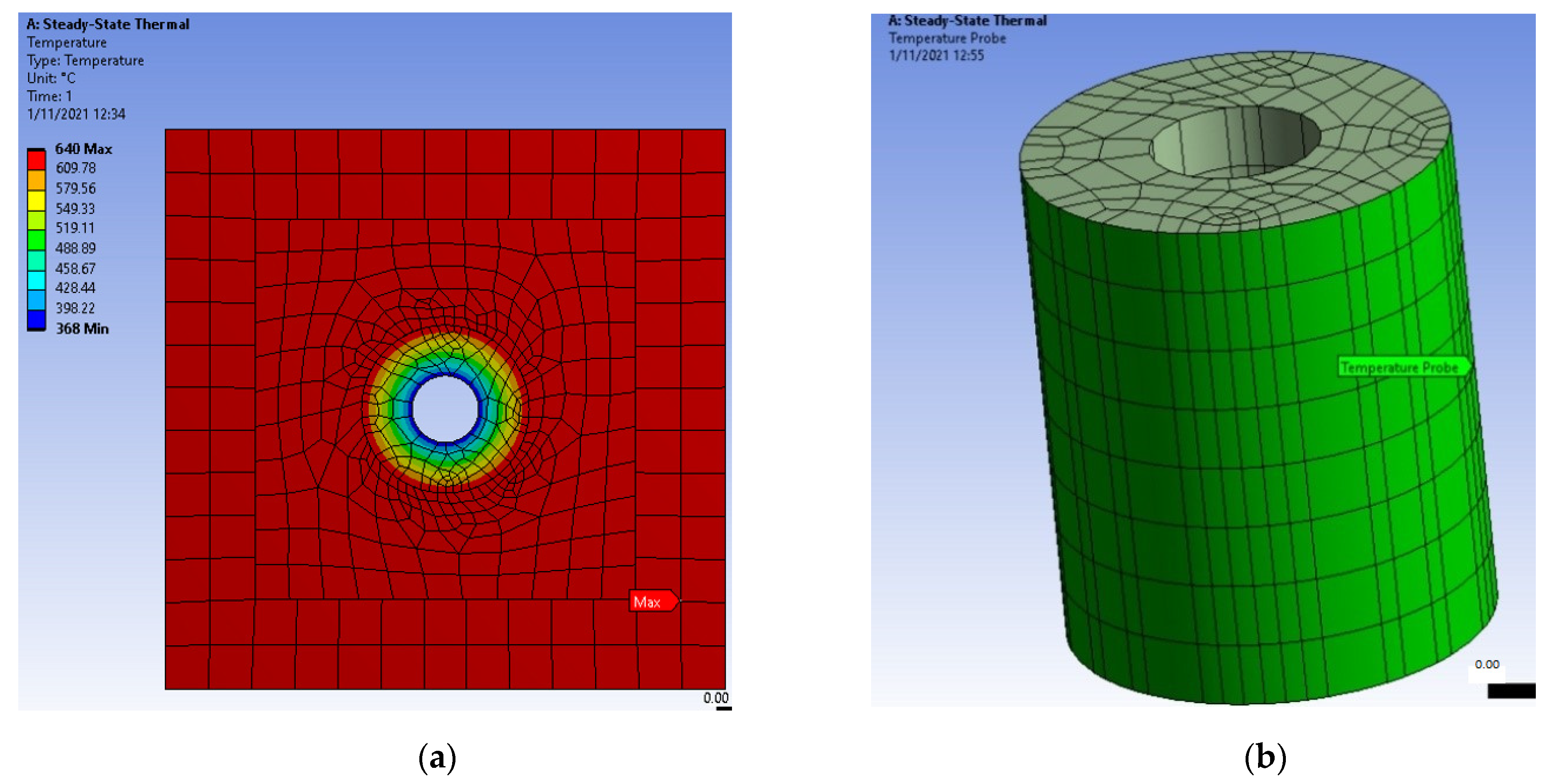Pick the cyan band in temperature legend
Screen dimensions: 1552x784
[36, 280]
